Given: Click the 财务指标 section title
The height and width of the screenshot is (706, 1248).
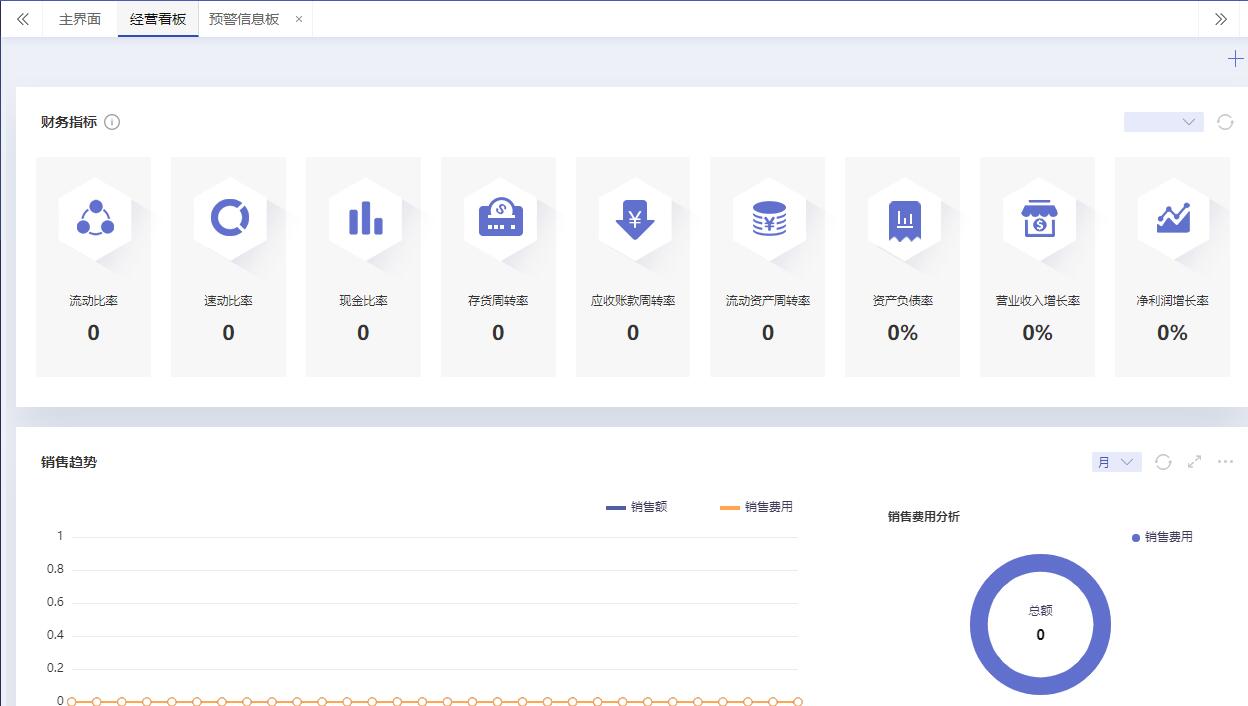Looking at the screenshot, I should (69, 122).
